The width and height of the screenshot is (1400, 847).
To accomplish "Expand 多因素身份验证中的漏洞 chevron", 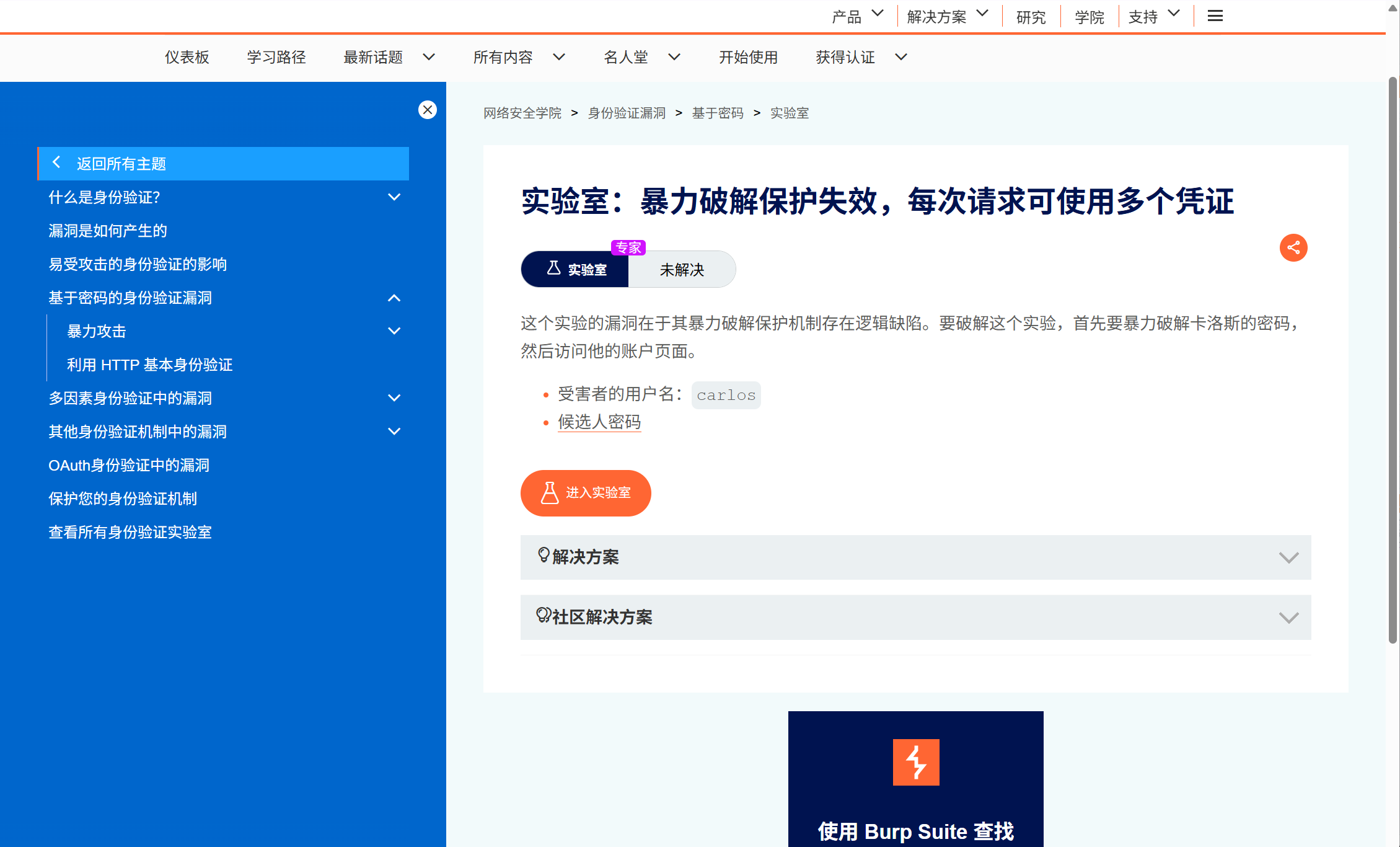I will click(394, 398).
